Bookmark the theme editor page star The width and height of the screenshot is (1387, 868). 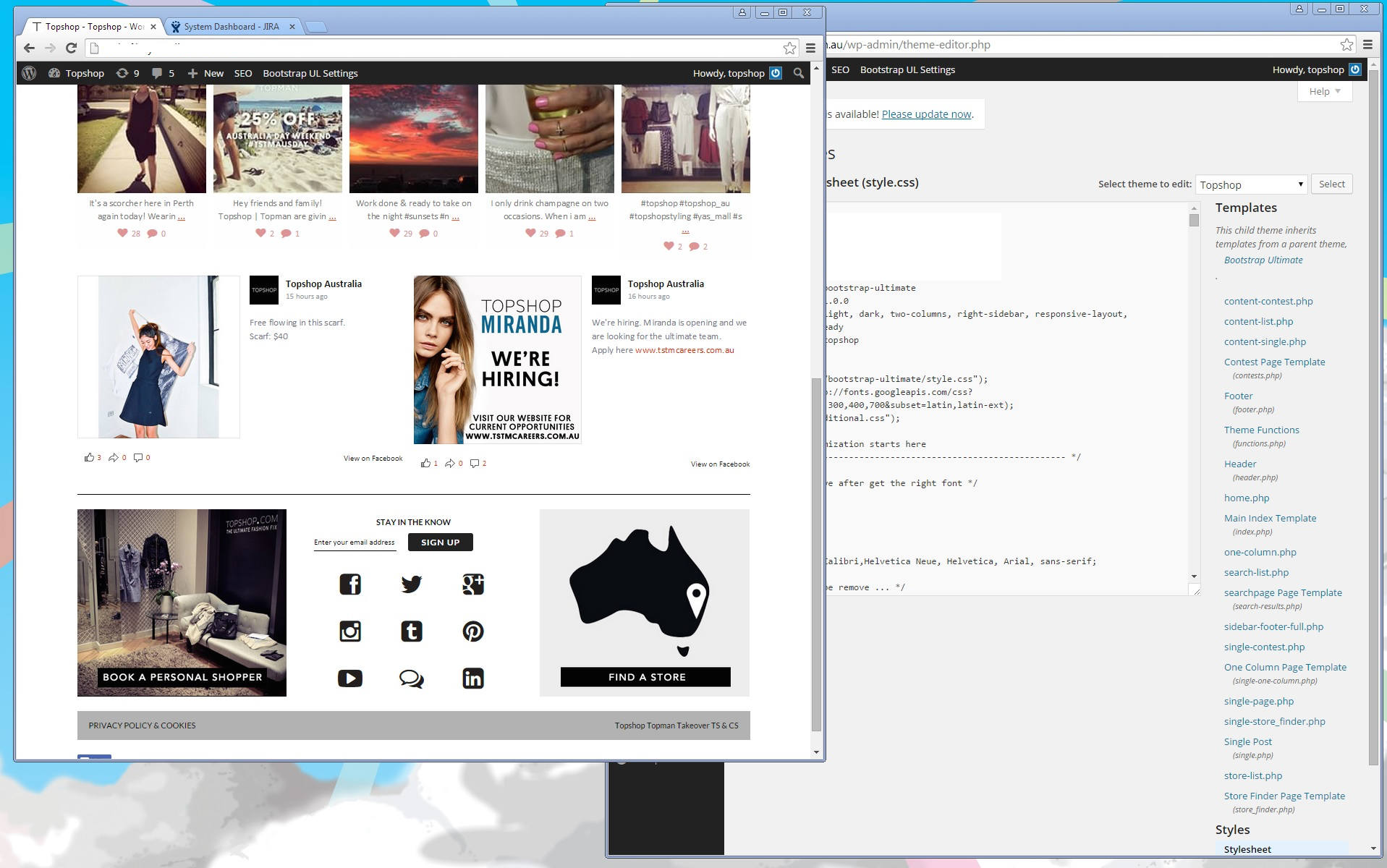[x=1346, y=44]
